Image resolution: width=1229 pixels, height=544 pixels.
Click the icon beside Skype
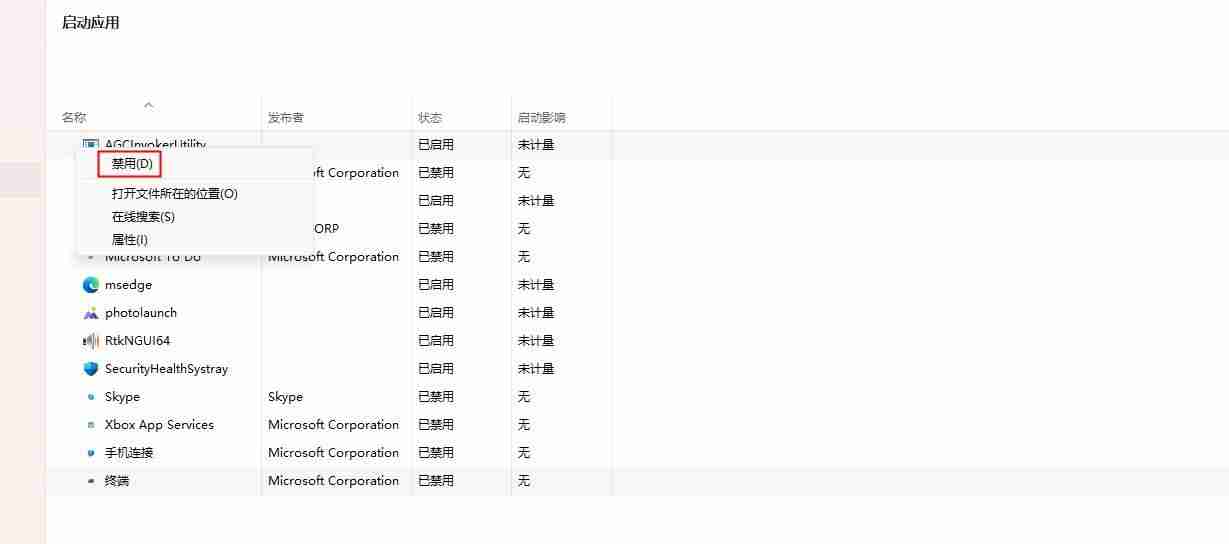tap(91, 397)
